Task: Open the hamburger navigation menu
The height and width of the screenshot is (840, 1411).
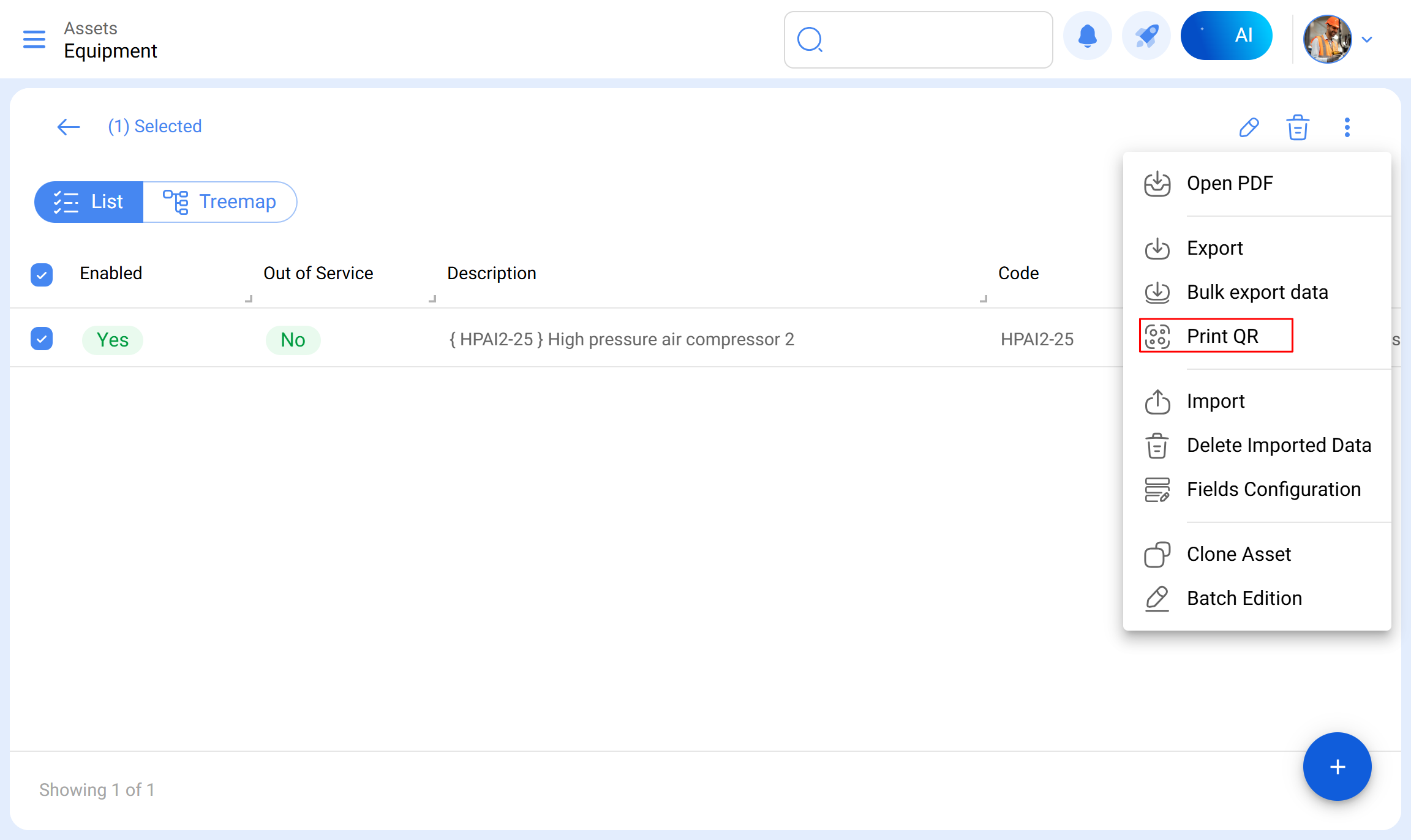Action: [x=34, y=39]
